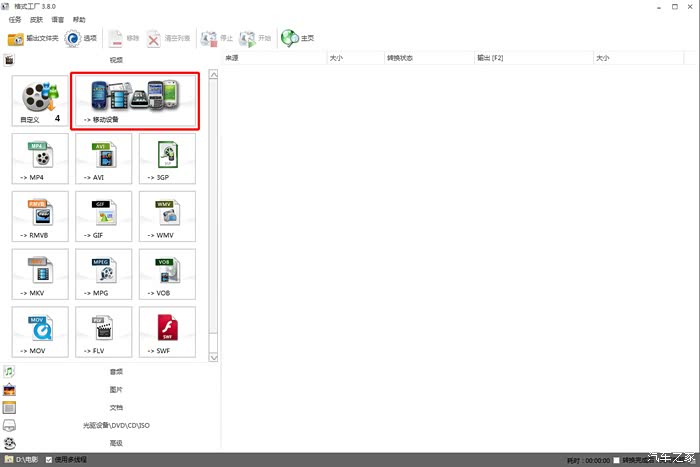
Task: Click the MOV QuickTime format icon
Action: coord(40,333)
